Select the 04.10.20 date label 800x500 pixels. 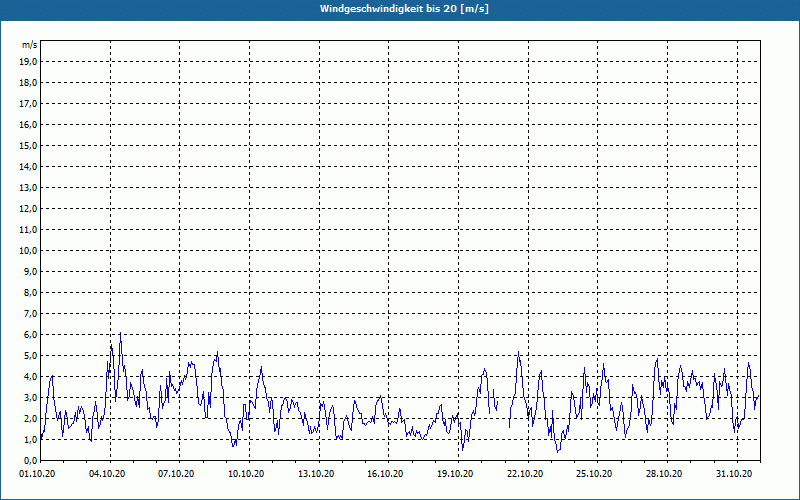107,474
